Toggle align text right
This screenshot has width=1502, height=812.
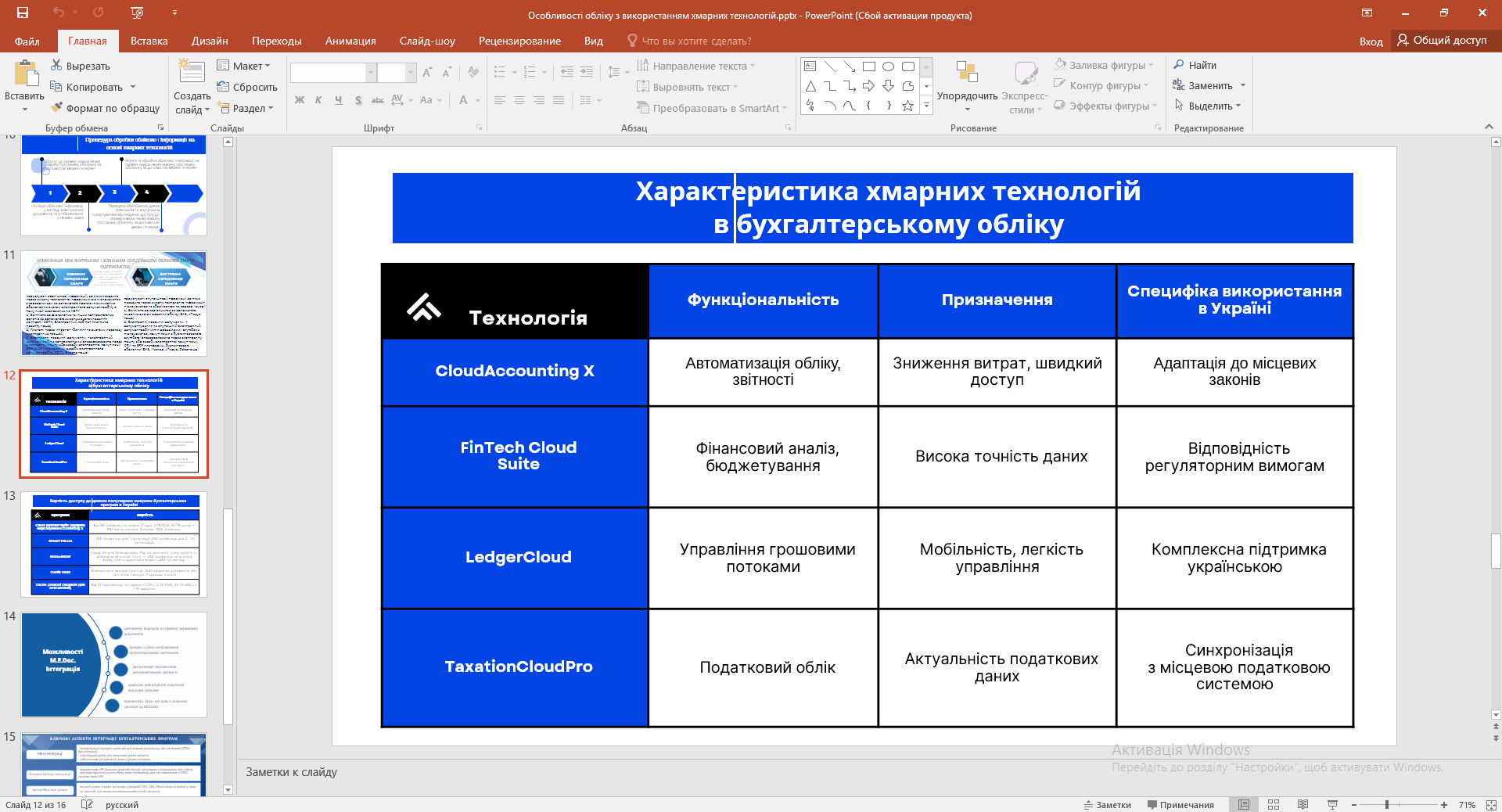click(539, 100)
